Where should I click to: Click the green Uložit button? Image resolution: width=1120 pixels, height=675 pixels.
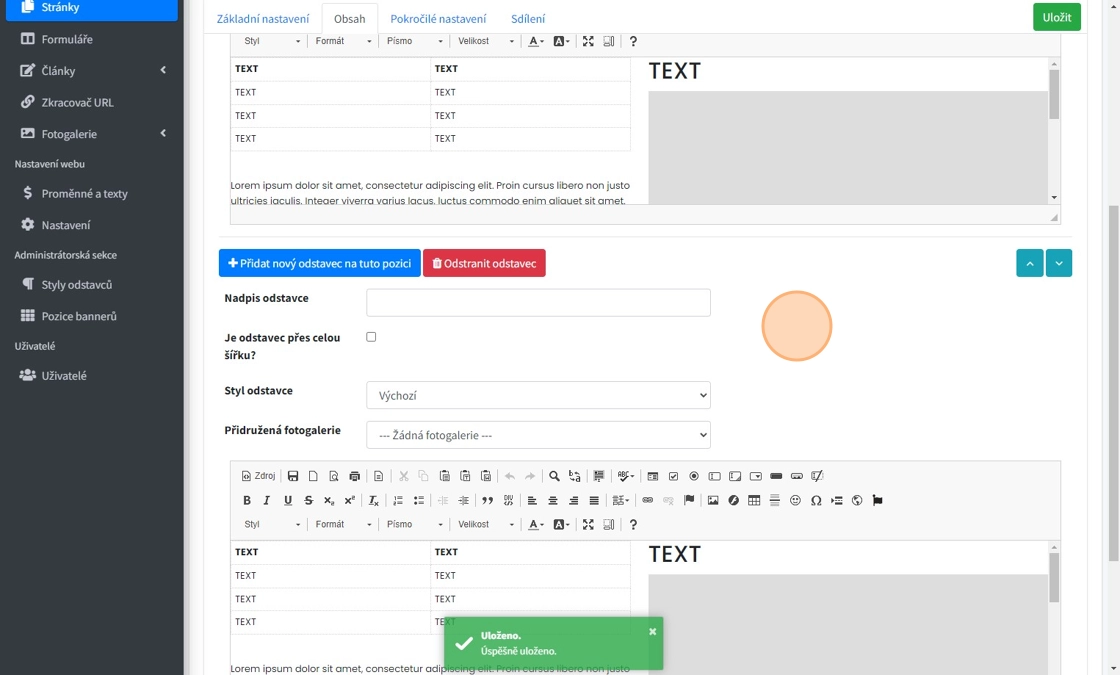[x=1056, y=17]
